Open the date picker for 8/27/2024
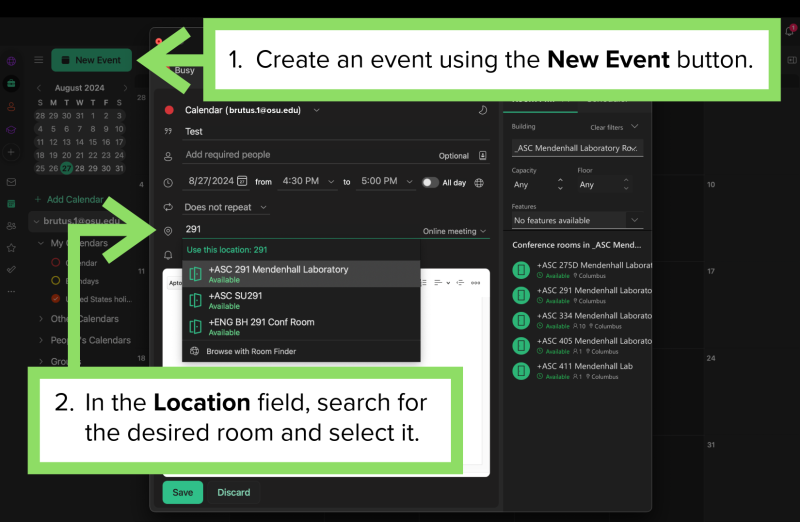800x522 pixels. [242, 181]
